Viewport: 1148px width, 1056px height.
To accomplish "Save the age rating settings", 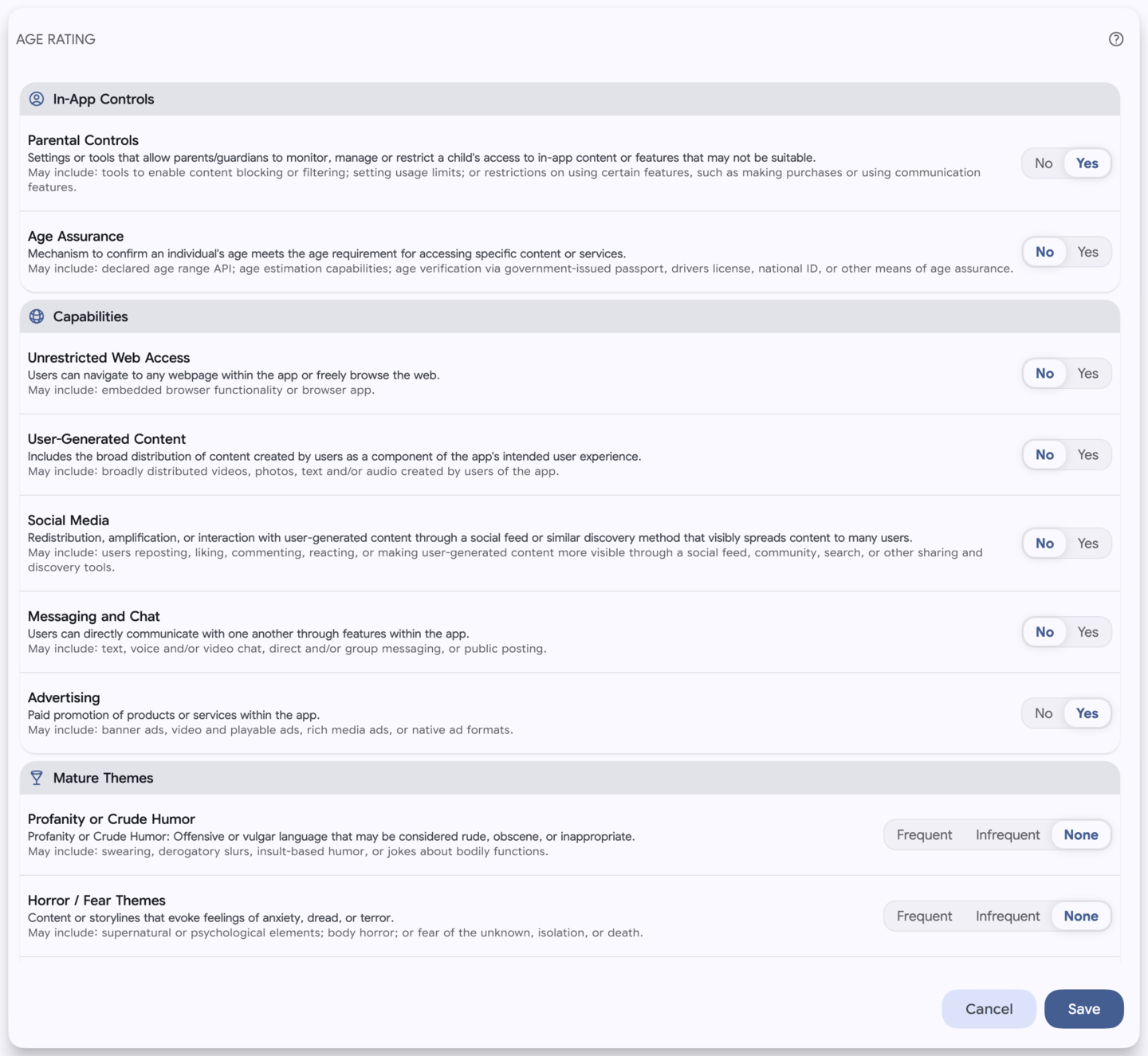I will tap(1084, 1009).
